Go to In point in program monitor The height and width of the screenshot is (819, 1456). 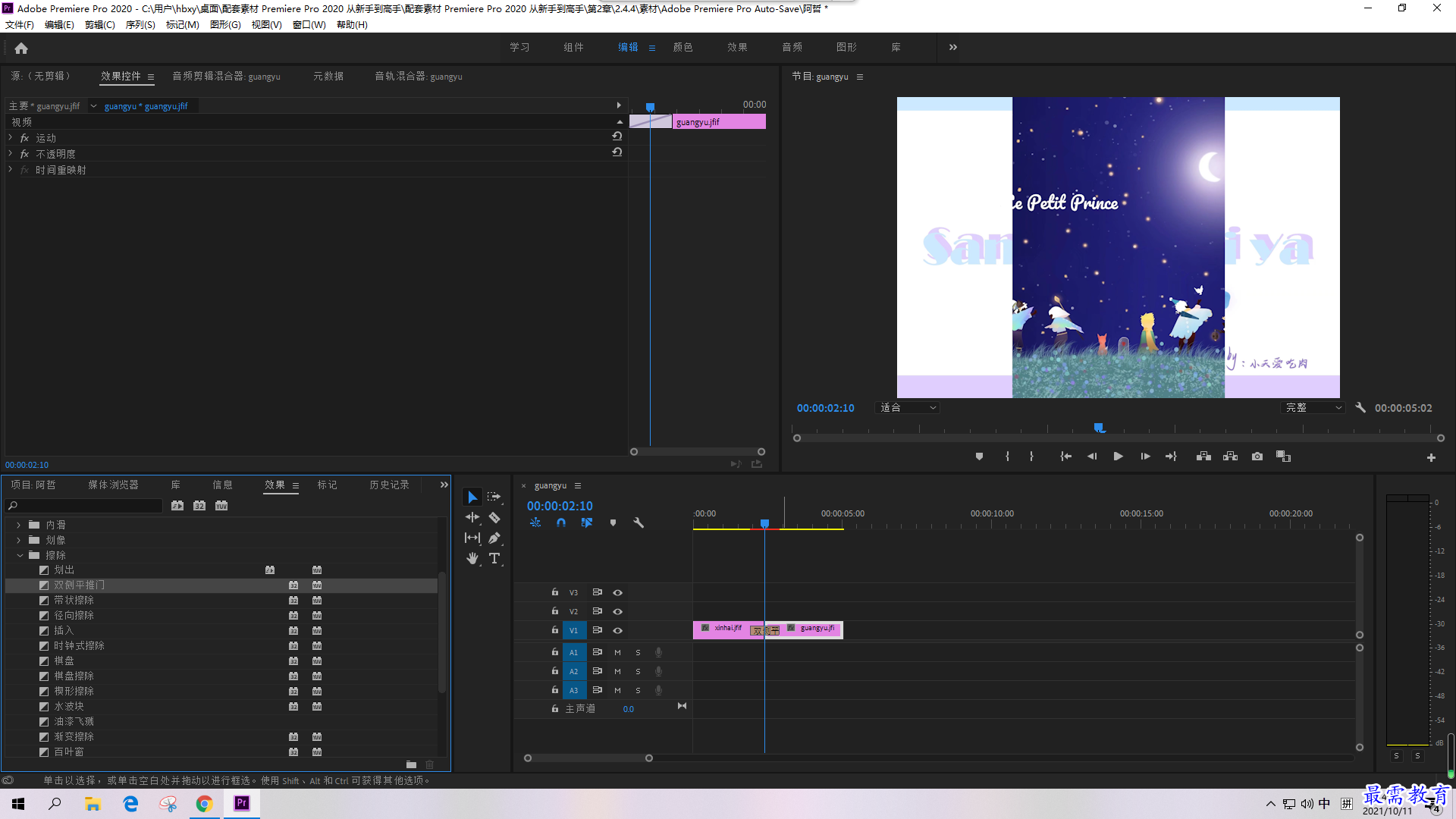click(x=1065, y=457)
